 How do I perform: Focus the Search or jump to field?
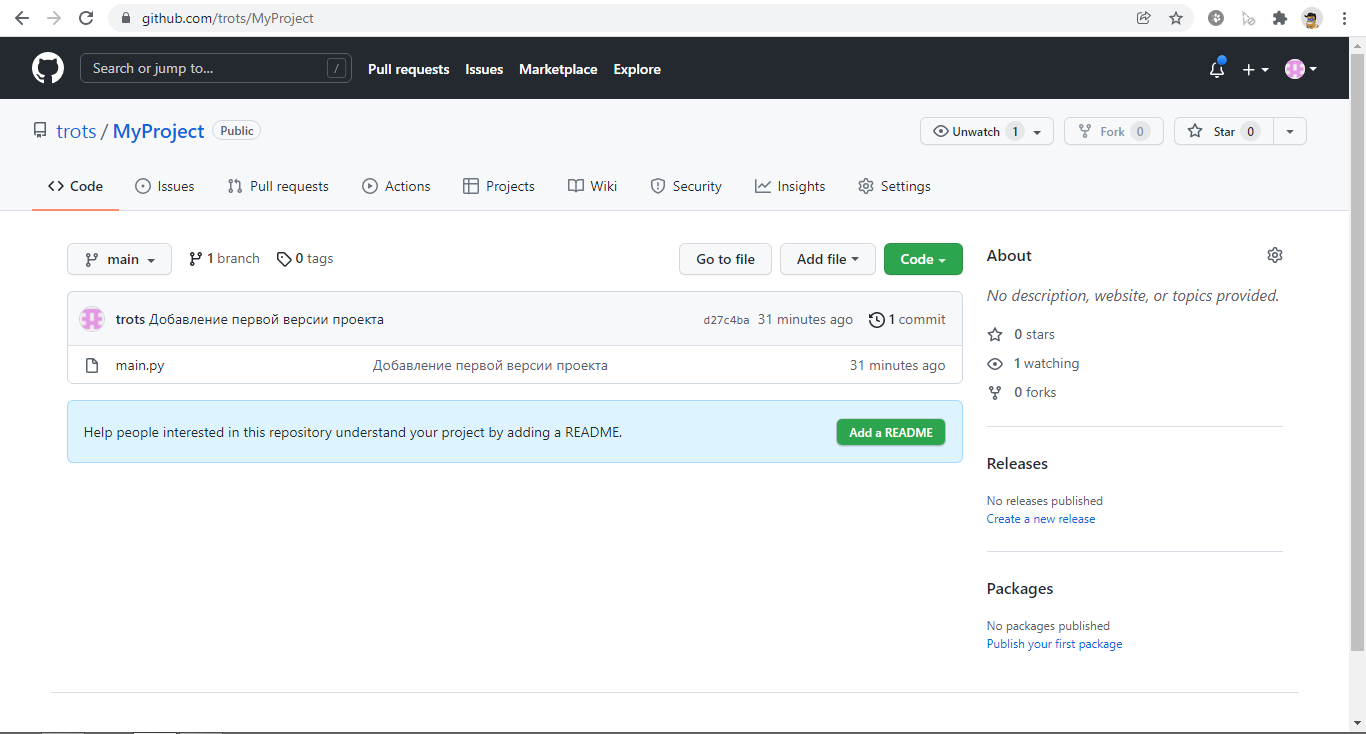pos(216,68)
